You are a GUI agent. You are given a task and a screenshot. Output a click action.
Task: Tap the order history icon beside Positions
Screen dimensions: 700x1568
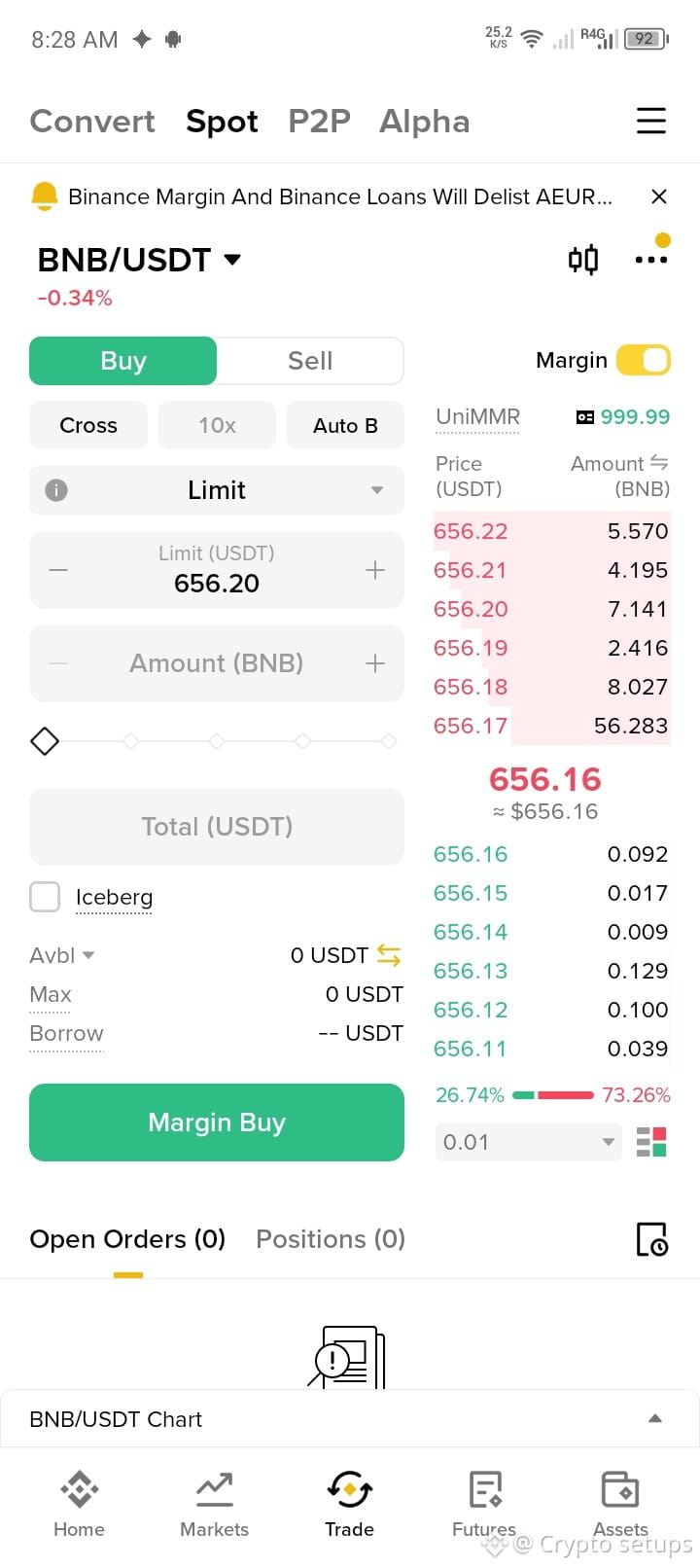tap(651, 1239)
